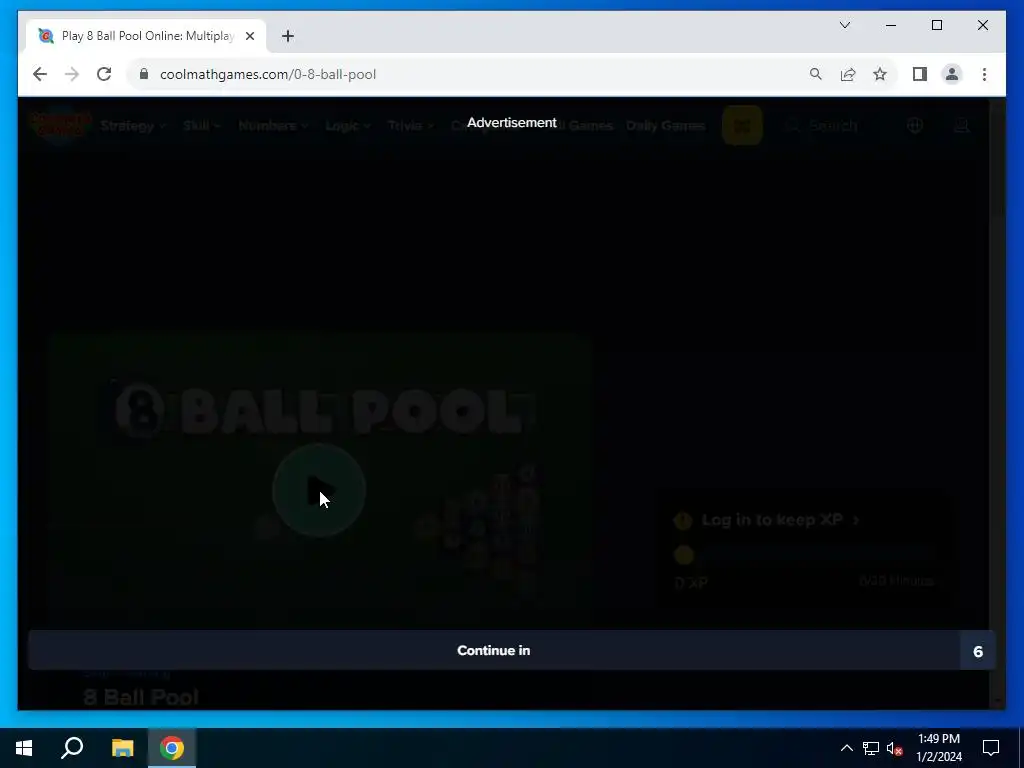Open the globe language icon
This screenshot has height=768, width=1024.
pyautogui.click(x=915, y=125)
